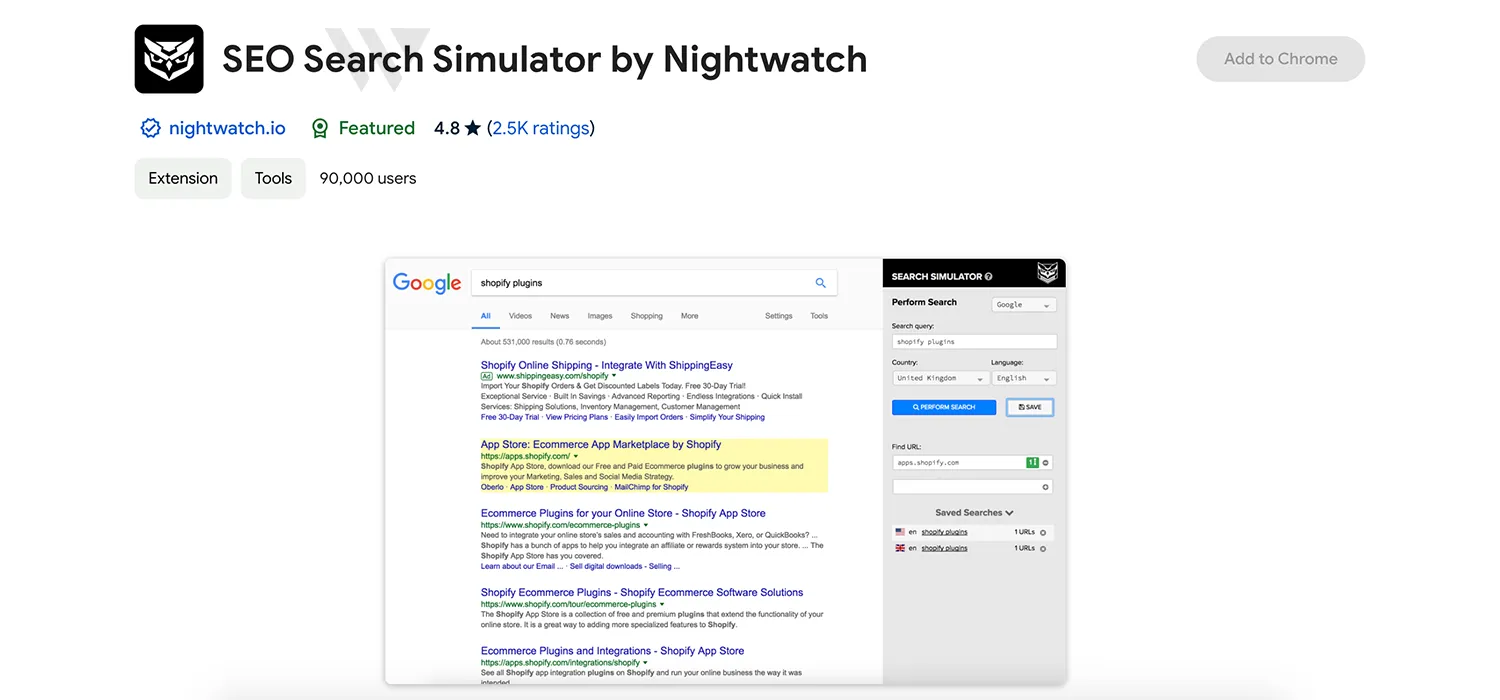Click the blue PERFORM SEARCH button
1500x700 pixels.
point(944,407)
